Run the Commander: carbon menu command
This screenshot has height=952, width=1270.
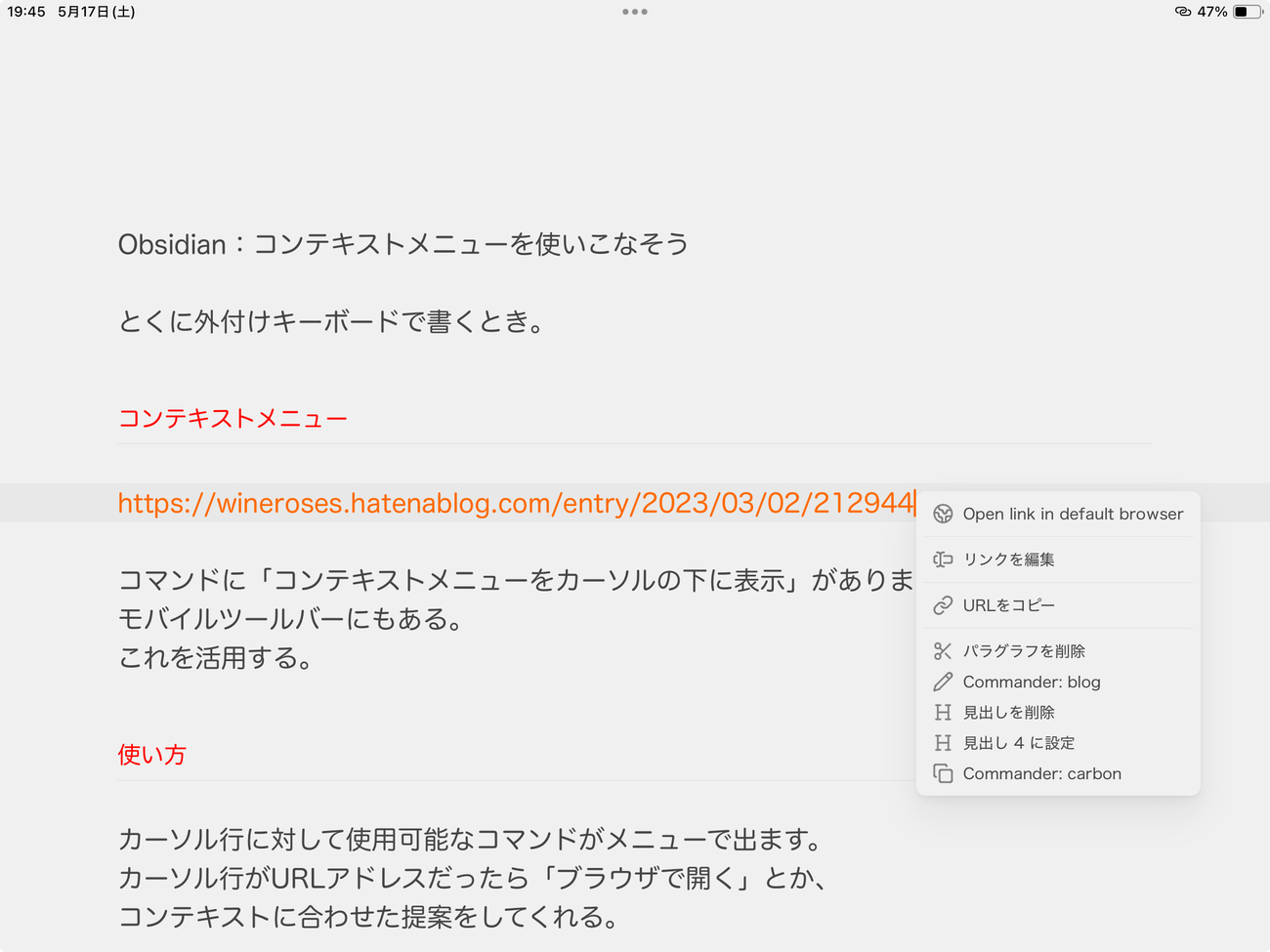pos(1058,773)
